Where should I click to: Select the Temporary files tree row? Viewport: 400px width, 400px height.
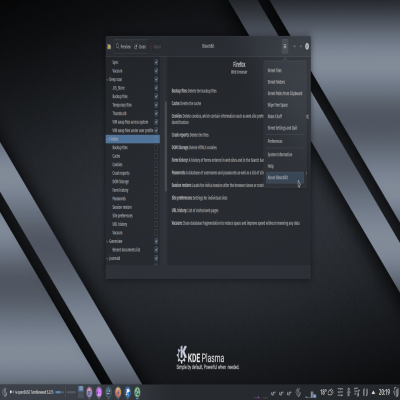(x=133, y=105)
